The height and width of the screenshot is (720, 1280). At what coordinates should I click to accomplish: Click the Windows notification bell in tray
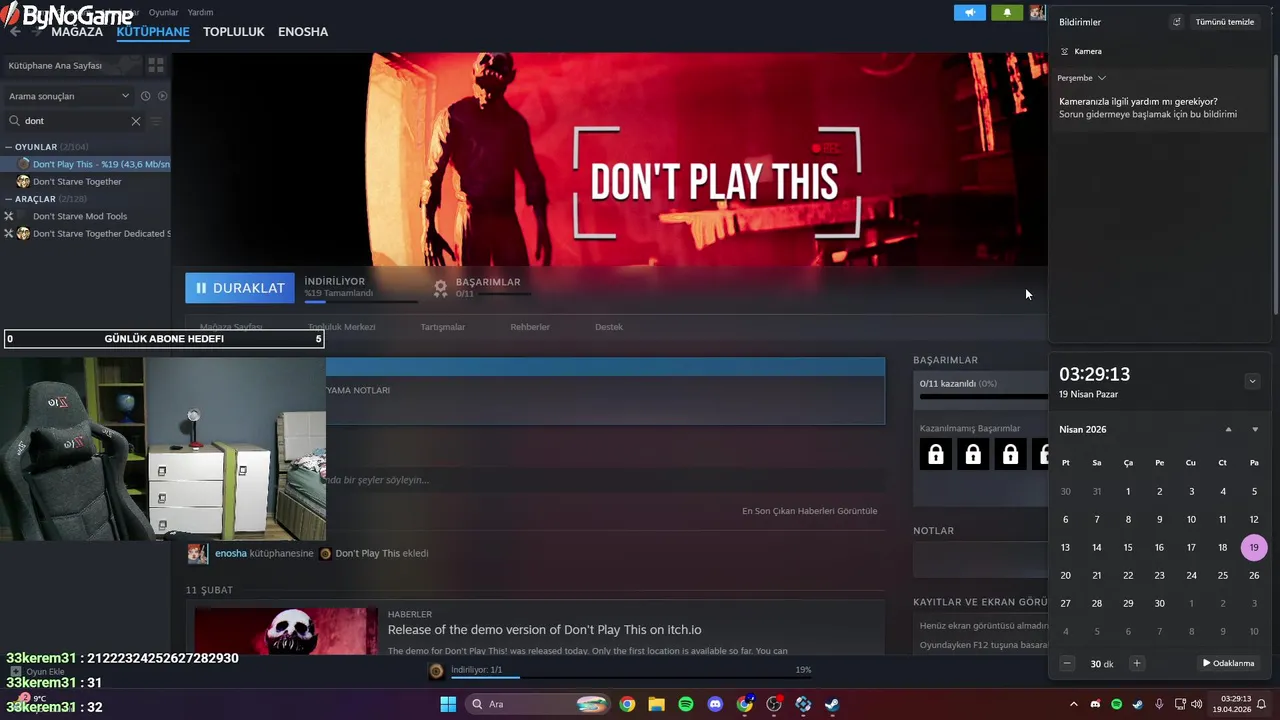1262,704
